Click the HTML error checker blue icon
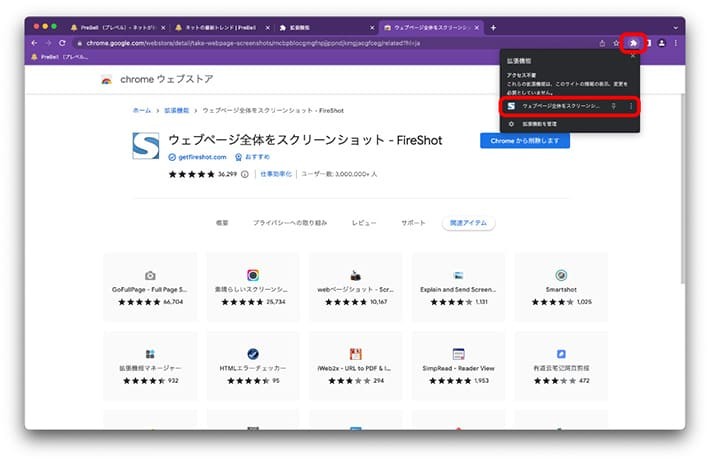 253,354
